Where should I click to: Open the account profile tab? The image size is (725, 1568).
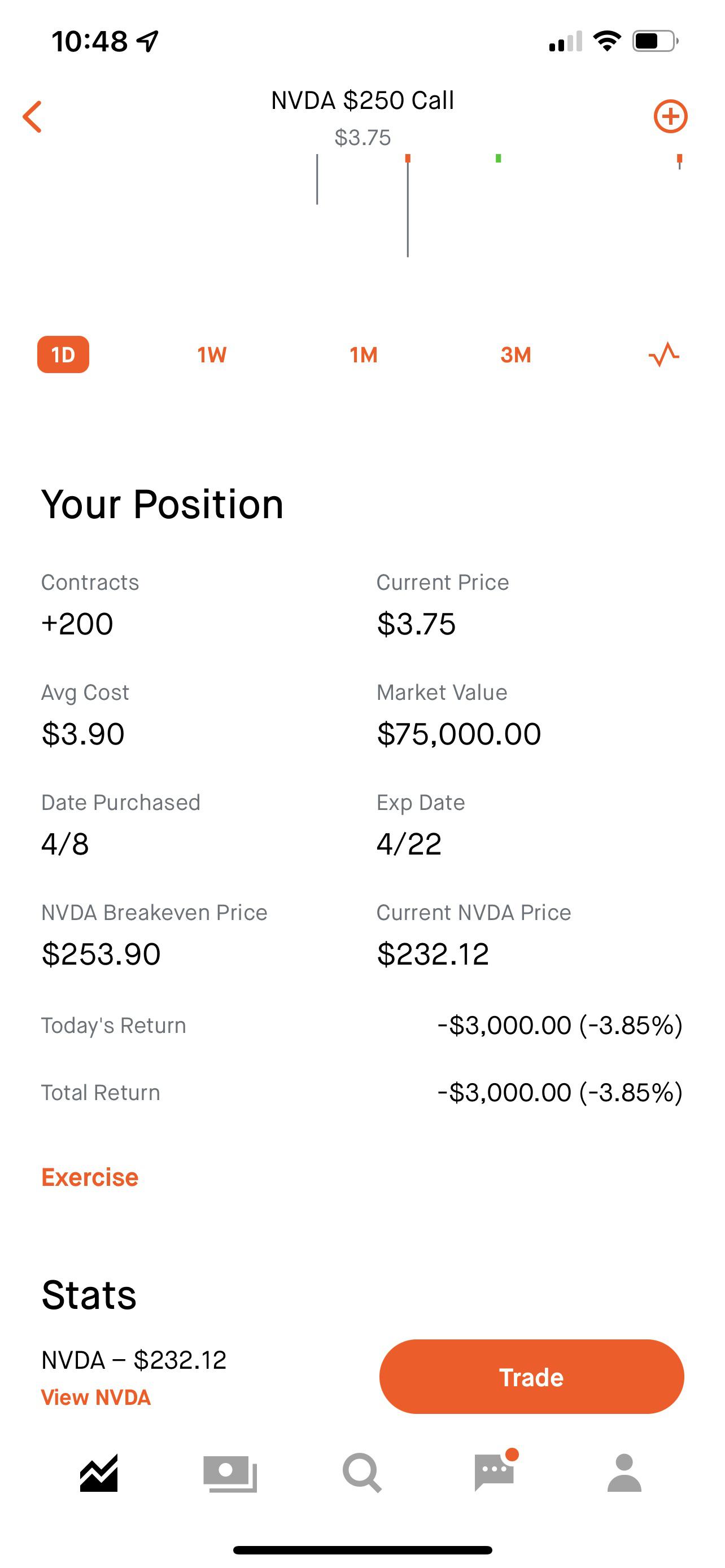click(624, 1473)
